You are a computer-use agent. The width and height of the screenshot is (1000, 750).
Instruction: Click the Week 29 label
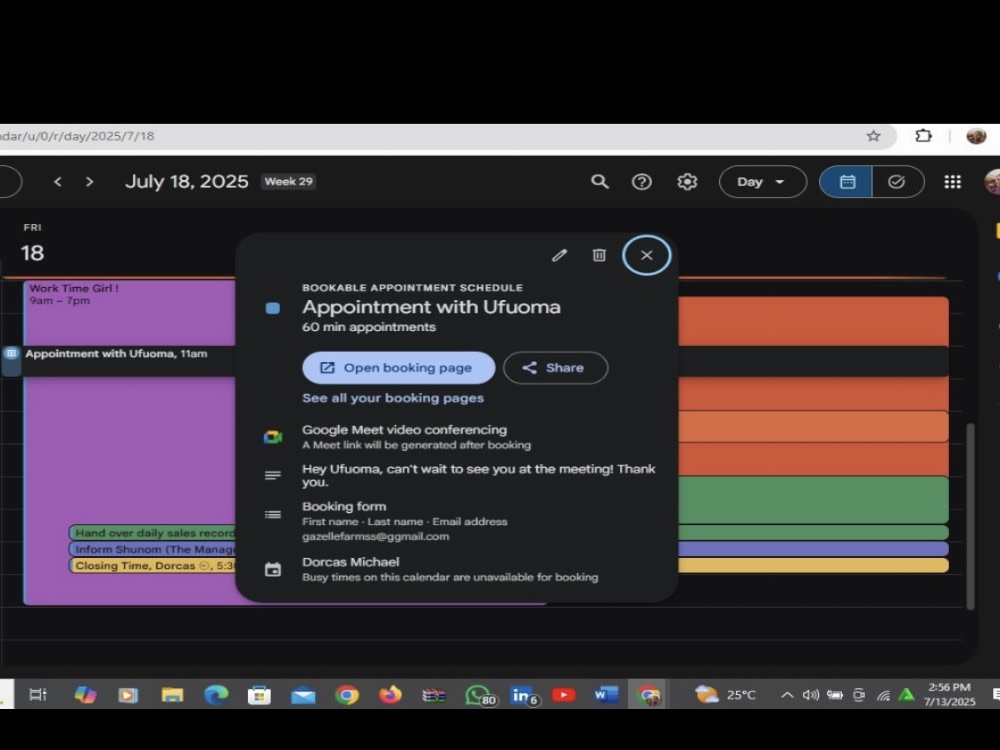coord(289,182)
